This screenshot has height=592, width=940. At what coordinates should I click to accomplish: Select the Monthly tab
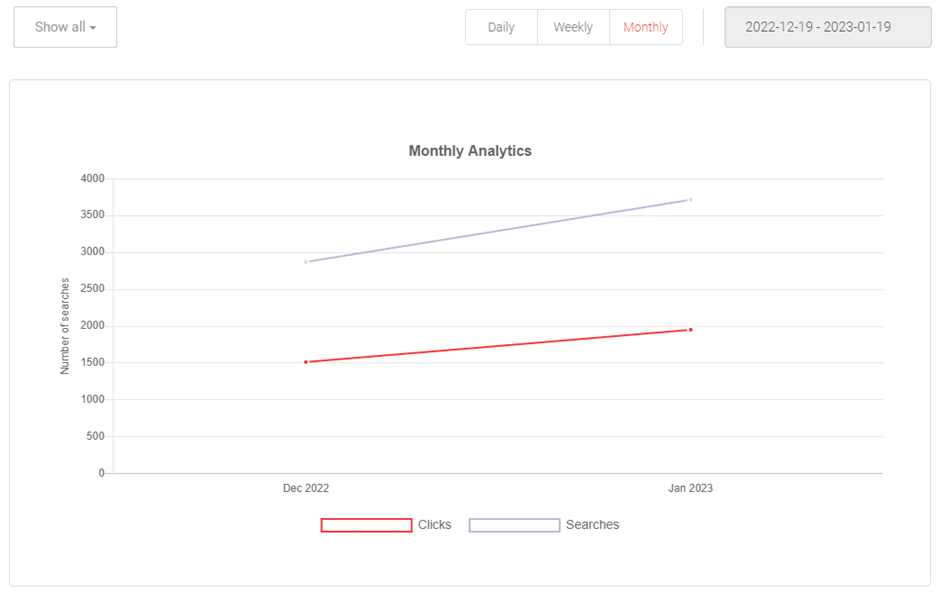click(x=646, y=27)
